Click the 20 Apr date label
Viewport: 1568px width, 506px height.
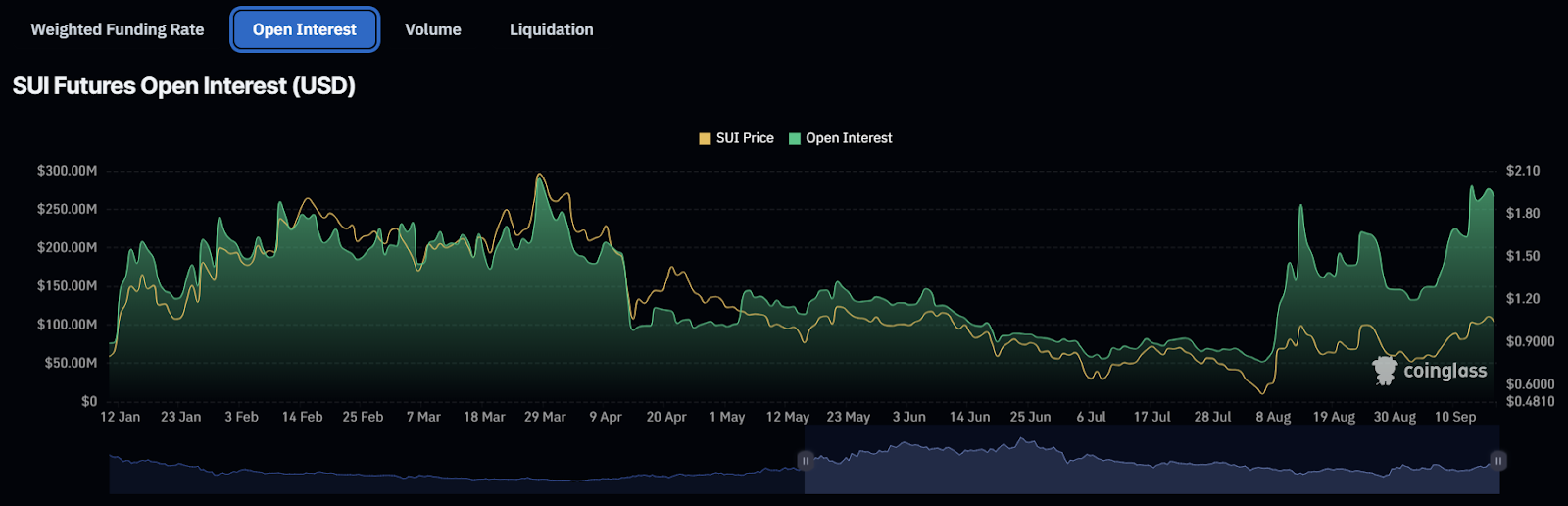point(666,417)
